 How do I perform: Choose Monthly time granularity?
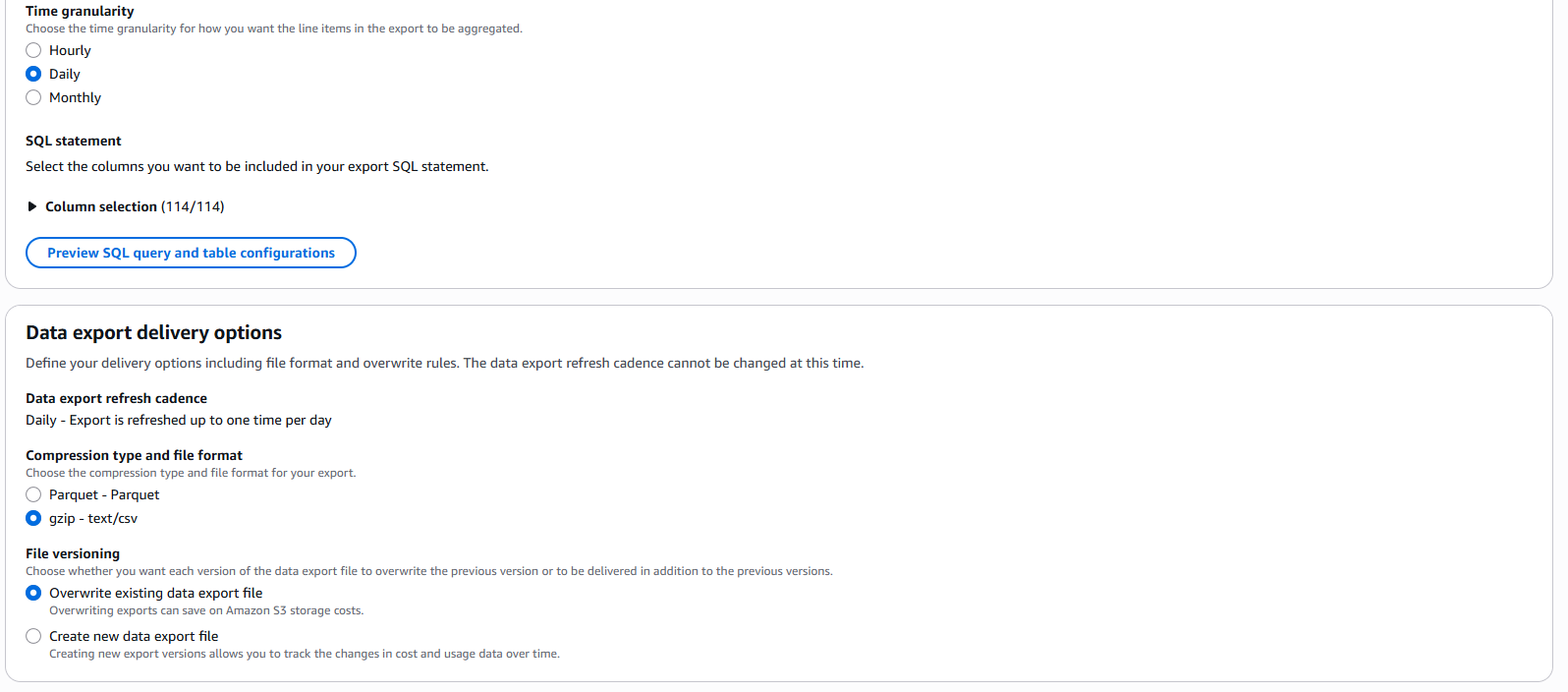pos(32,97)
